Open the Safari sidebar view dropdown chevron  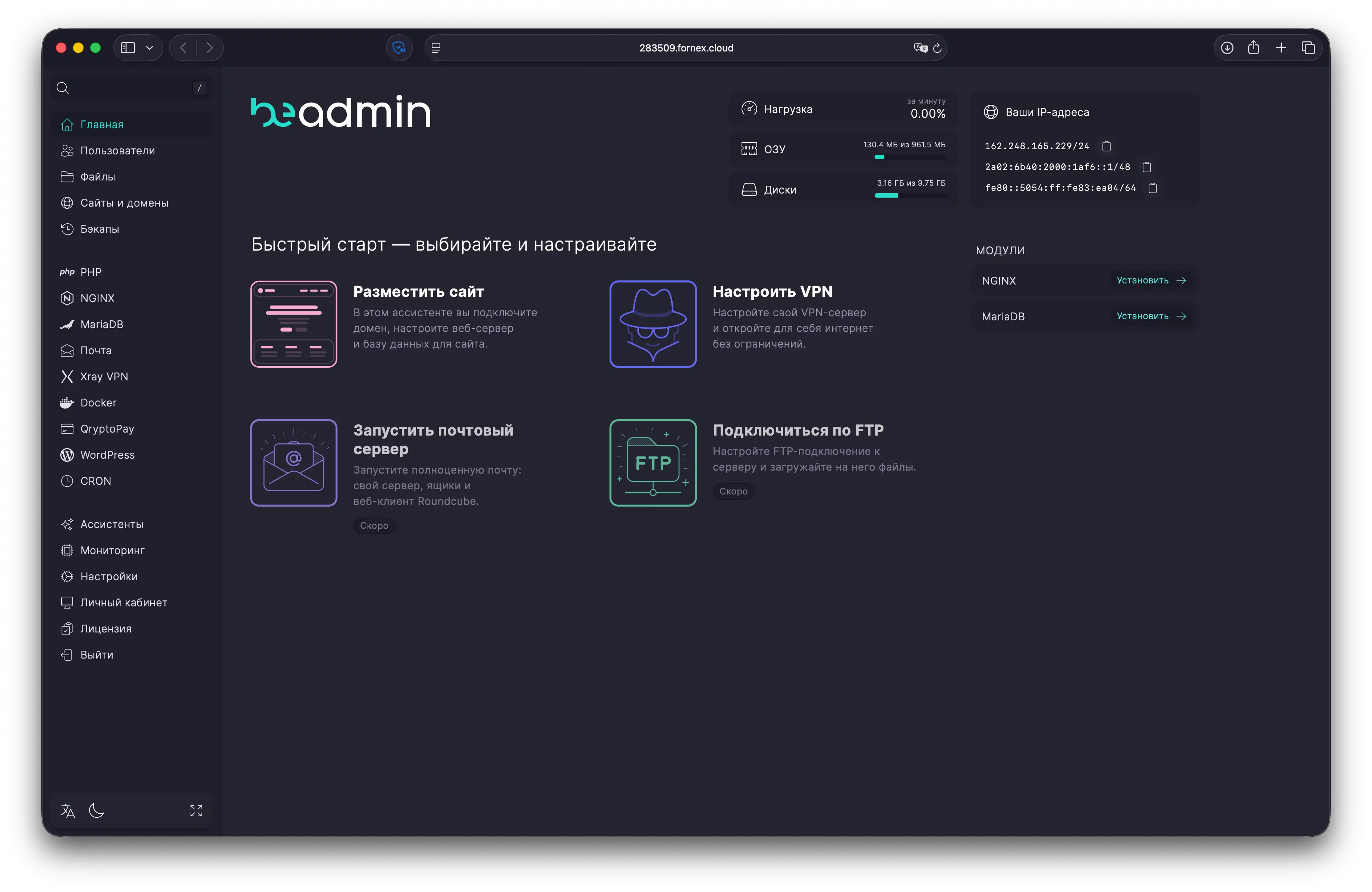pyautogui.click(x=151, y=47)
